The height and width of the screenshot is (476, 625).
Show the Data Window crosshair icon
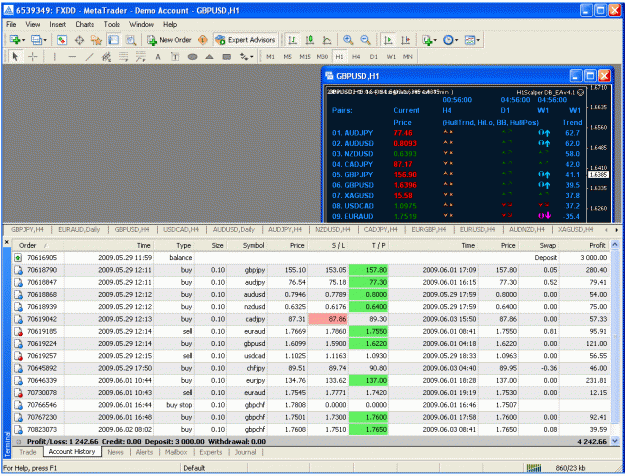79,40
